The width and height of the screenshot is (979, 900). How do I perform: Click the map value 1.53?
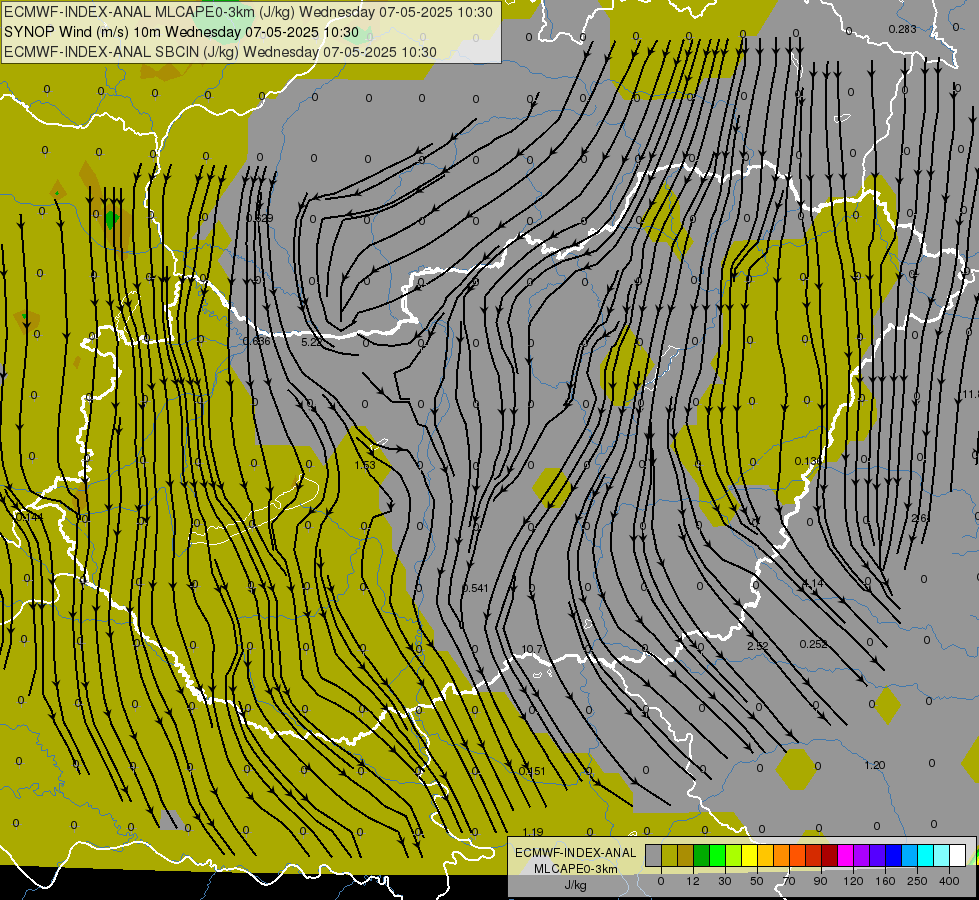coord(365,465)
